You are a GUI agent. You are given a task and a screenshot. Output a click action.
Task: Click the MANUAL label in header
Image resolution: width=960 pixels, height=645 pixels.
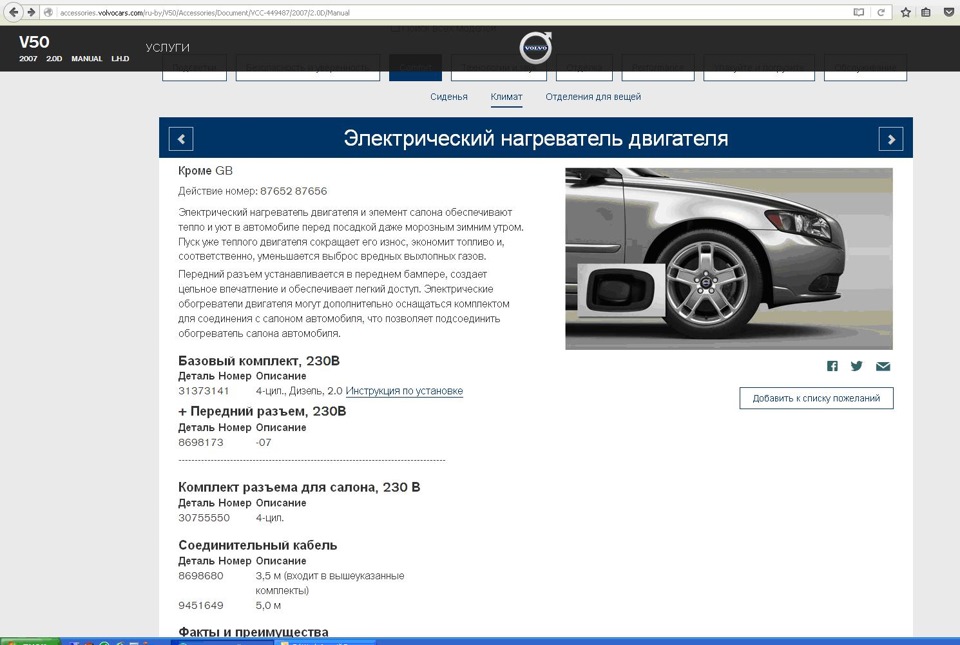86,59
